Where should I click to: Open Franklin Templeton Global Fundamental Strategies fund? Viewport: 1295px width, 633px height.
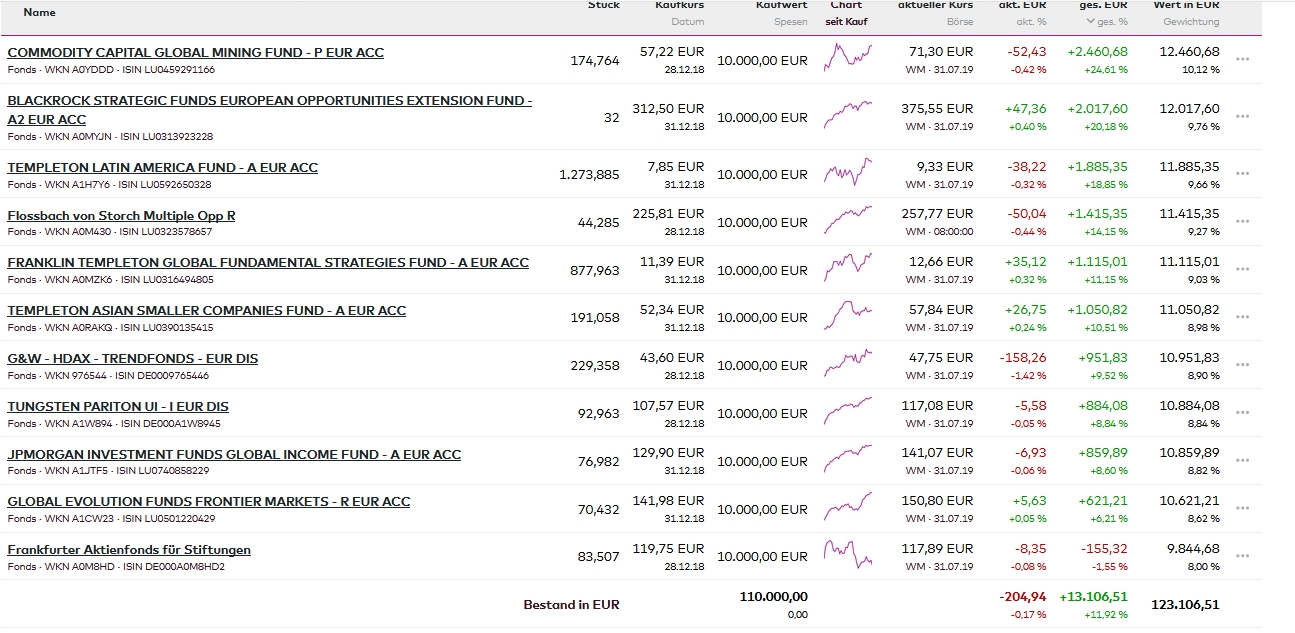point(268,263)
